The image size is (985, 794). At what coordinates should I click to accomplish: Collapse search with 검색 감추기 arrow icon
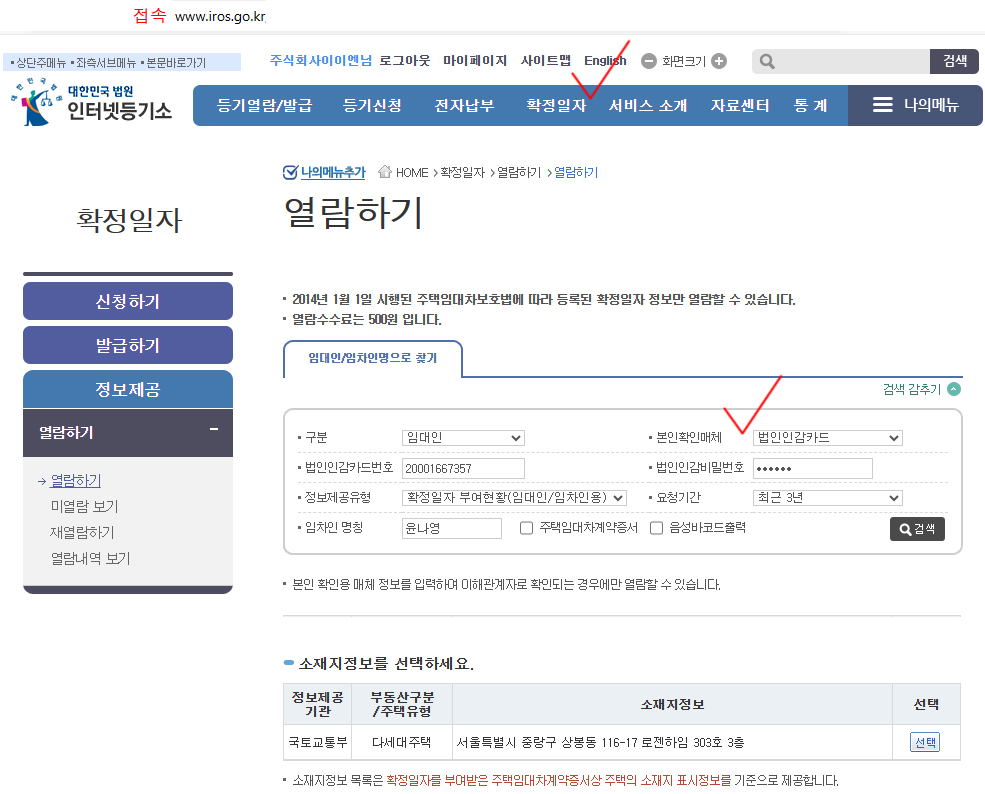954,389
